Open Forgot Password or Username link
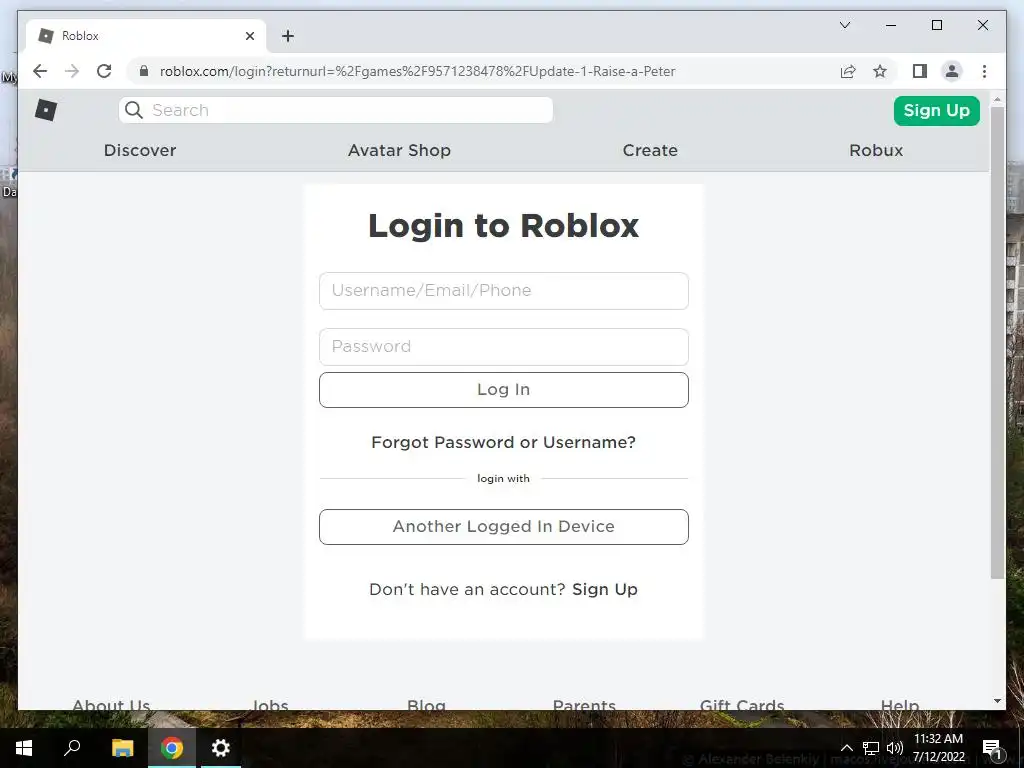Image resolution: width=1024 pixels, height=768 pixels. [x=504, y=442]
